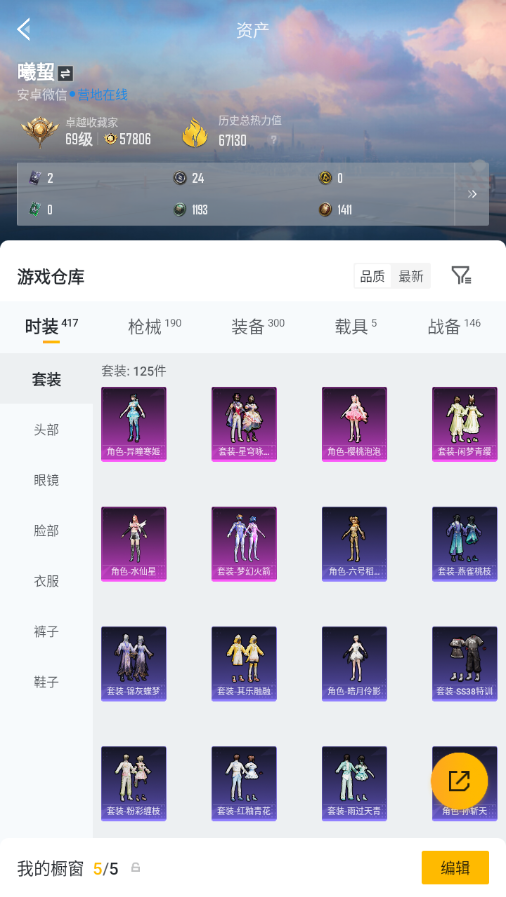Screen dimensions: 506x897
Task: Tap the silver coin icon showing 24
Action: point(180,178)
